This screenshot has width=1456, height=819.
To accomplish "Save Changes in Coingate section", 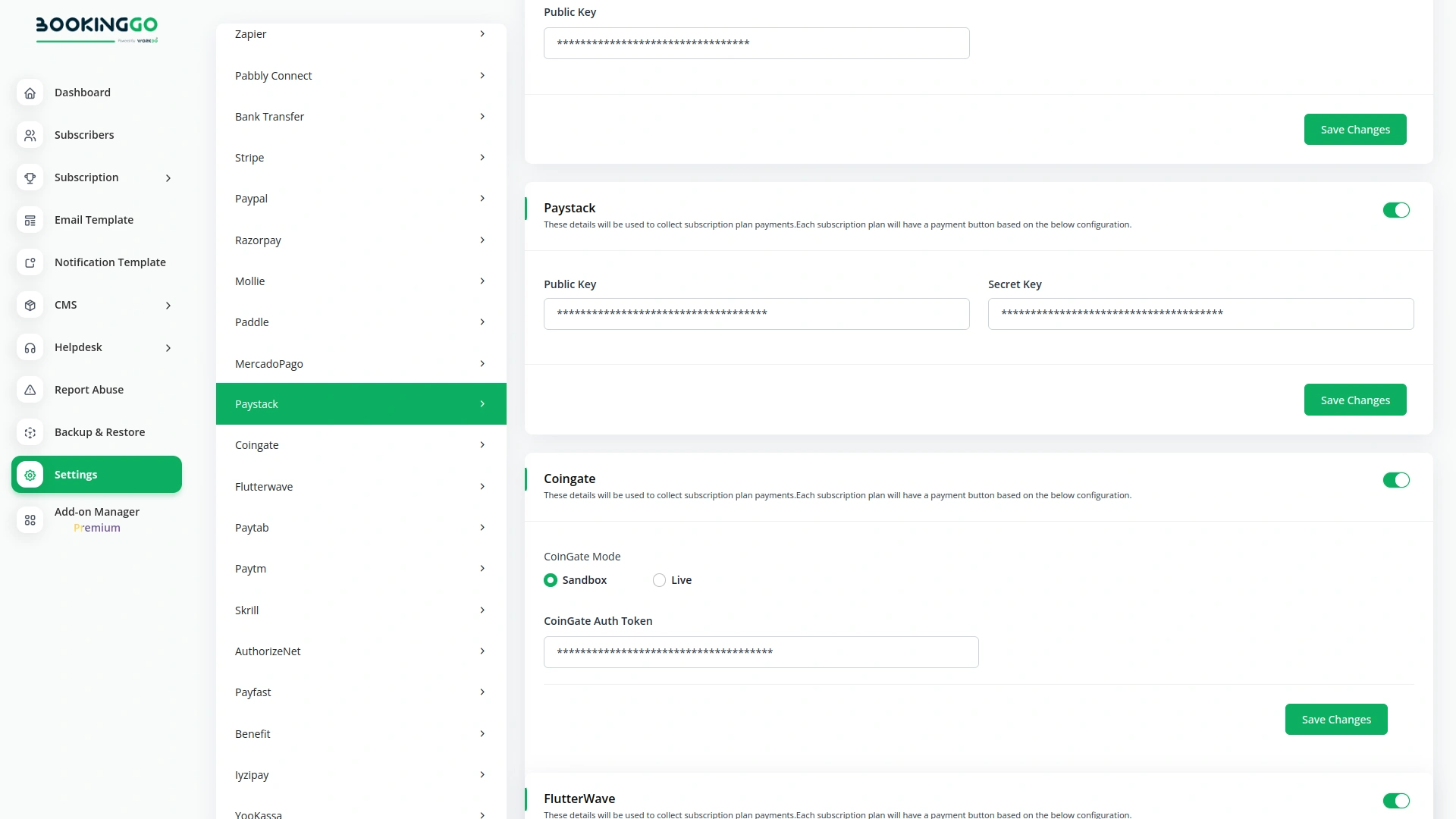I will [1335, 719].
